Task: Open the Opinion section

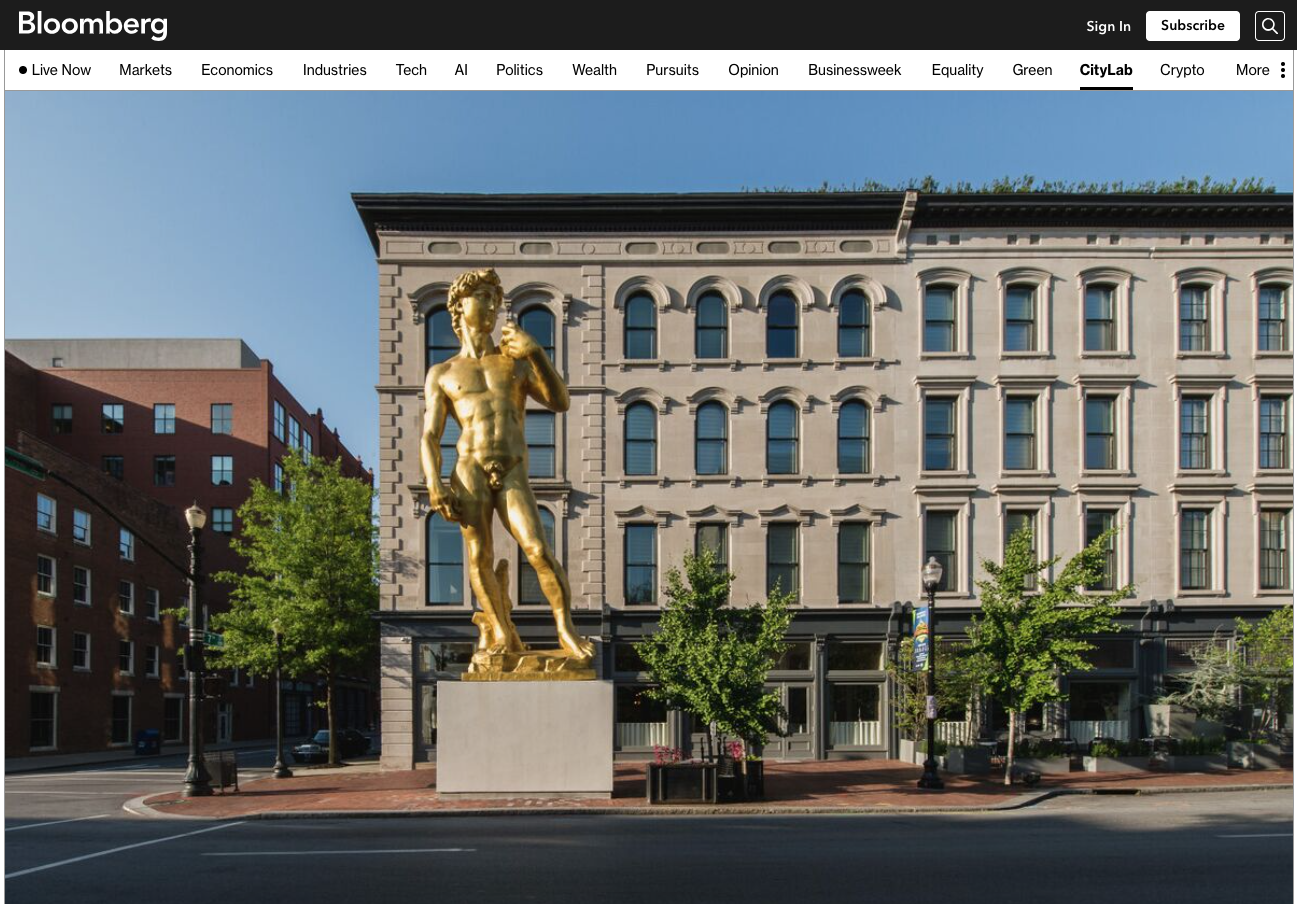Action: (x=753, y=70)
